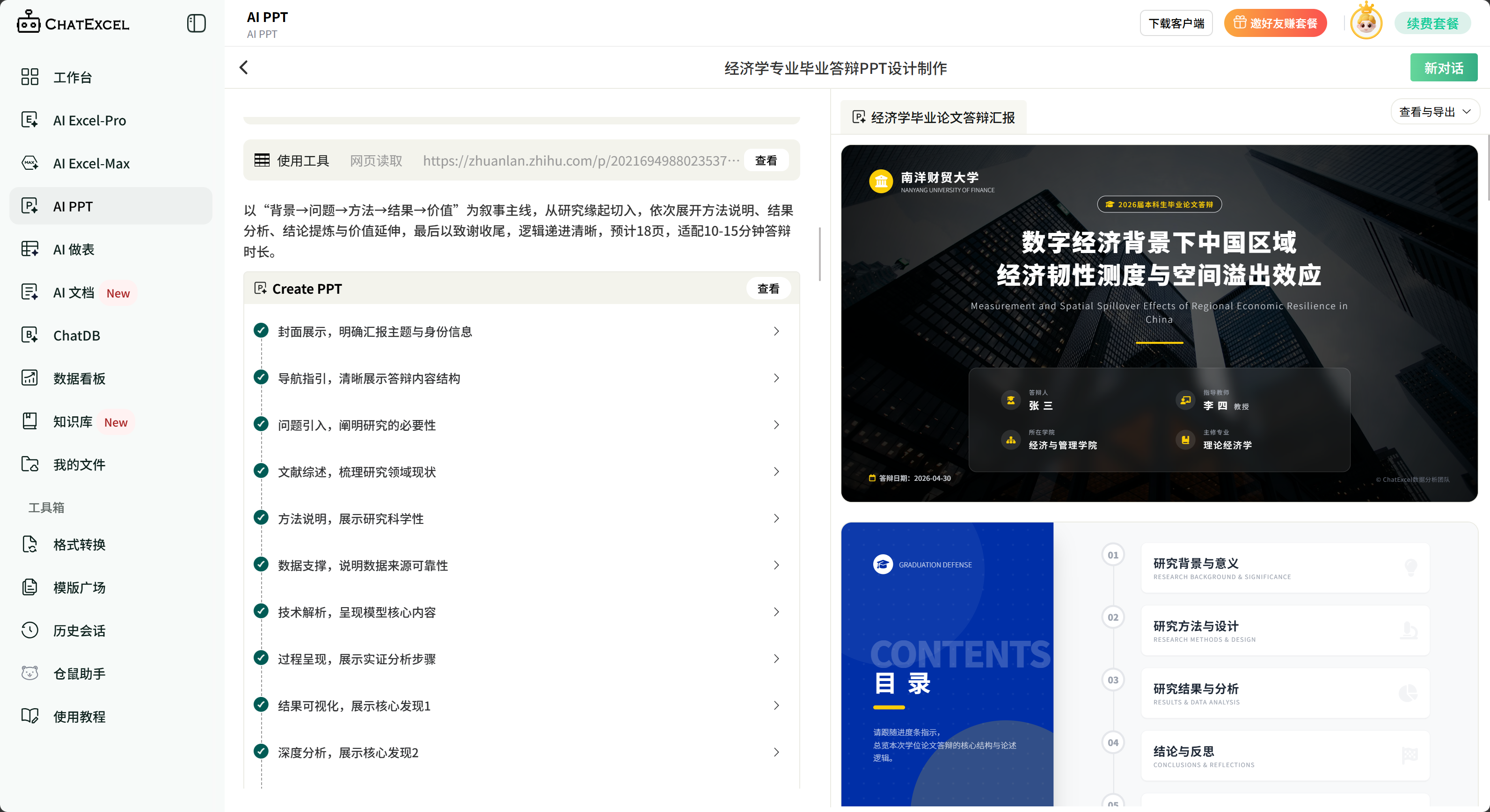This screenshot has height=812, width=1490.
Task: Click the gift icon in 邀好友赚套餐
Action: 1240,22
